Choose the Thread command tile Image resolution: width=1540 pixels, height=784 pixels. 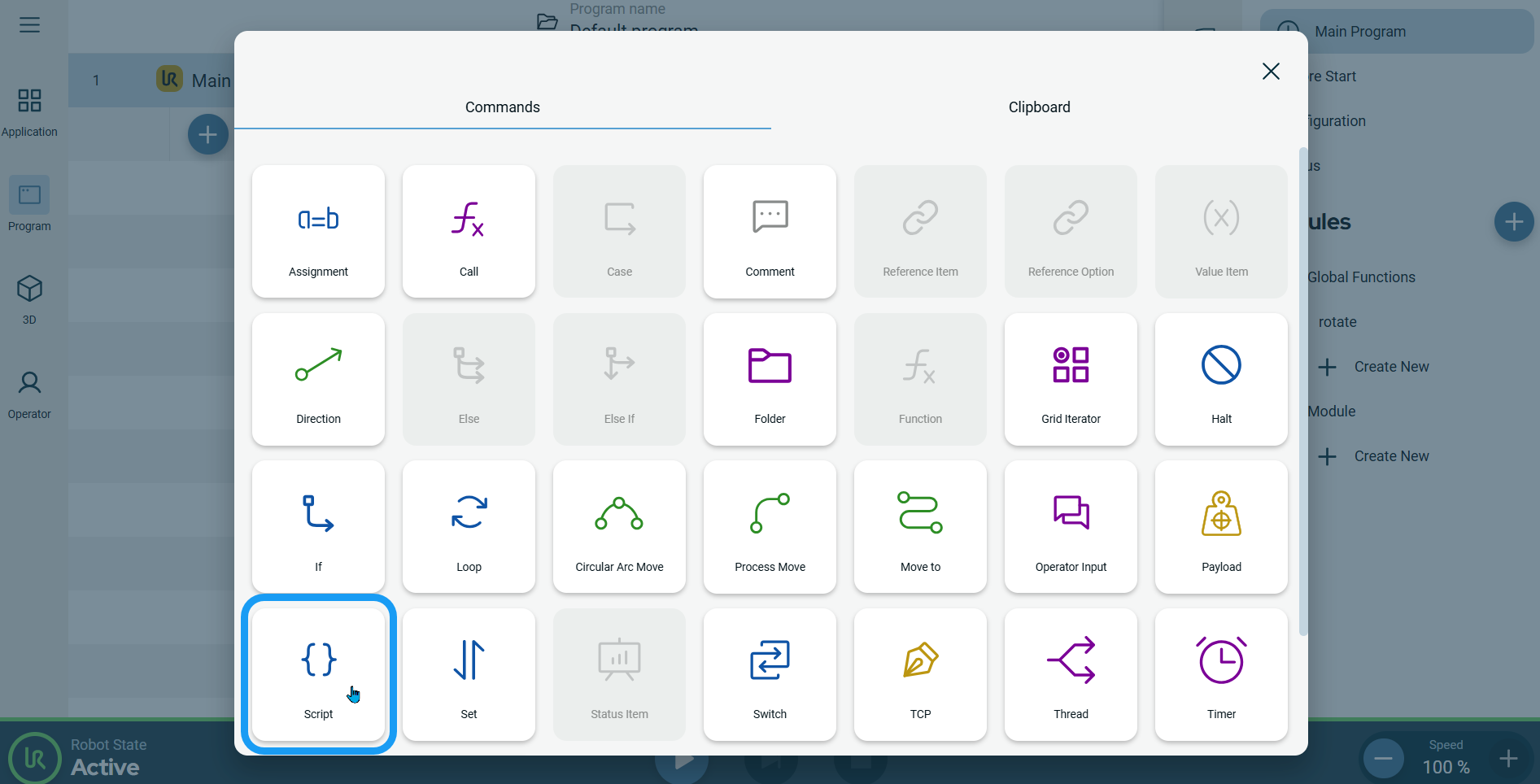point(1071,674)
